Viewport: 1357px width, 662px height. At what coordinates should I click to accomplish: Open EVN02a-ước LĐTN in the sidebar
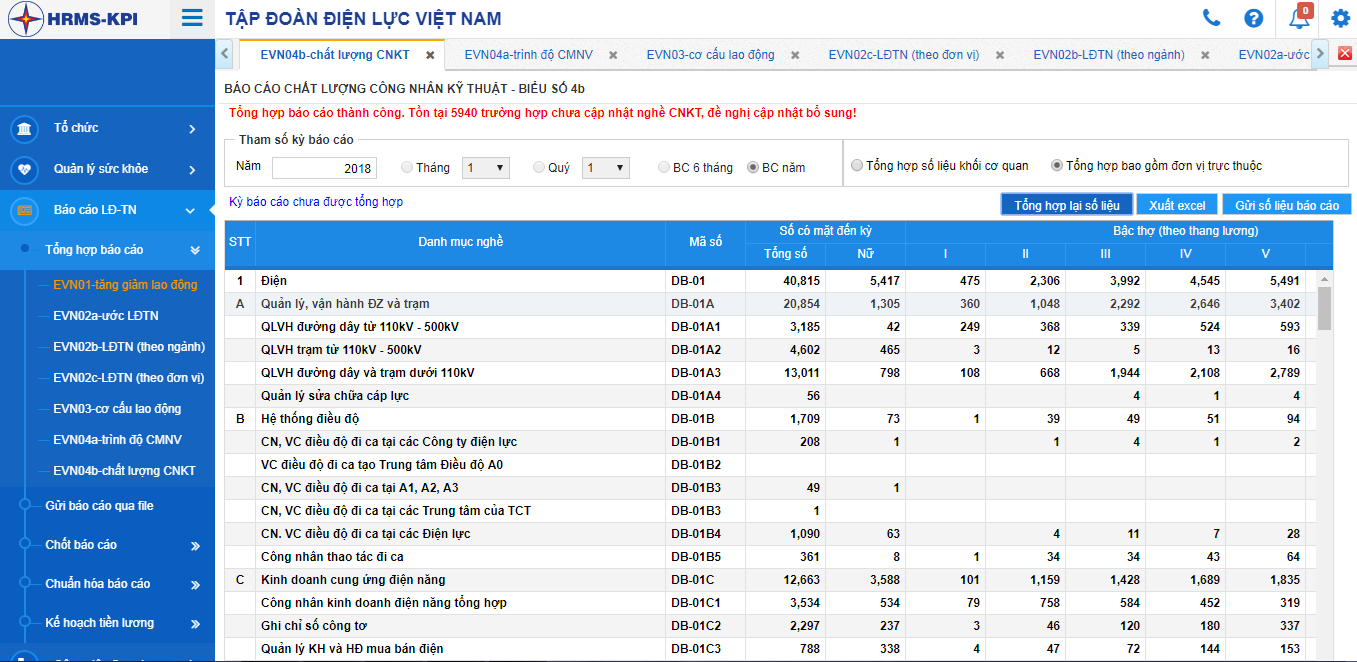point(106,316)
